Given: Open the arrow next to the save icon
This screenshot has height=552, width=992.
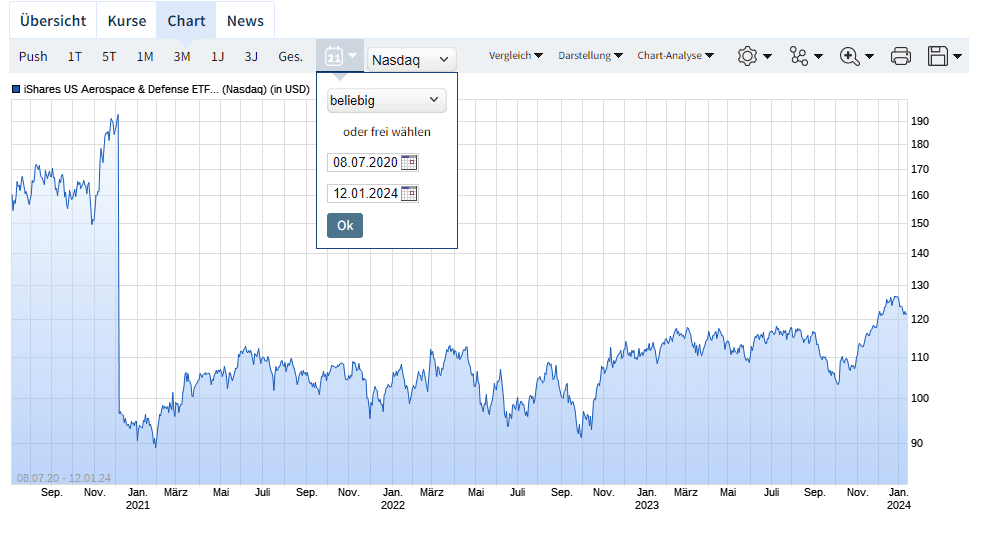Looking at the screenshot, I should click(957, 57).
